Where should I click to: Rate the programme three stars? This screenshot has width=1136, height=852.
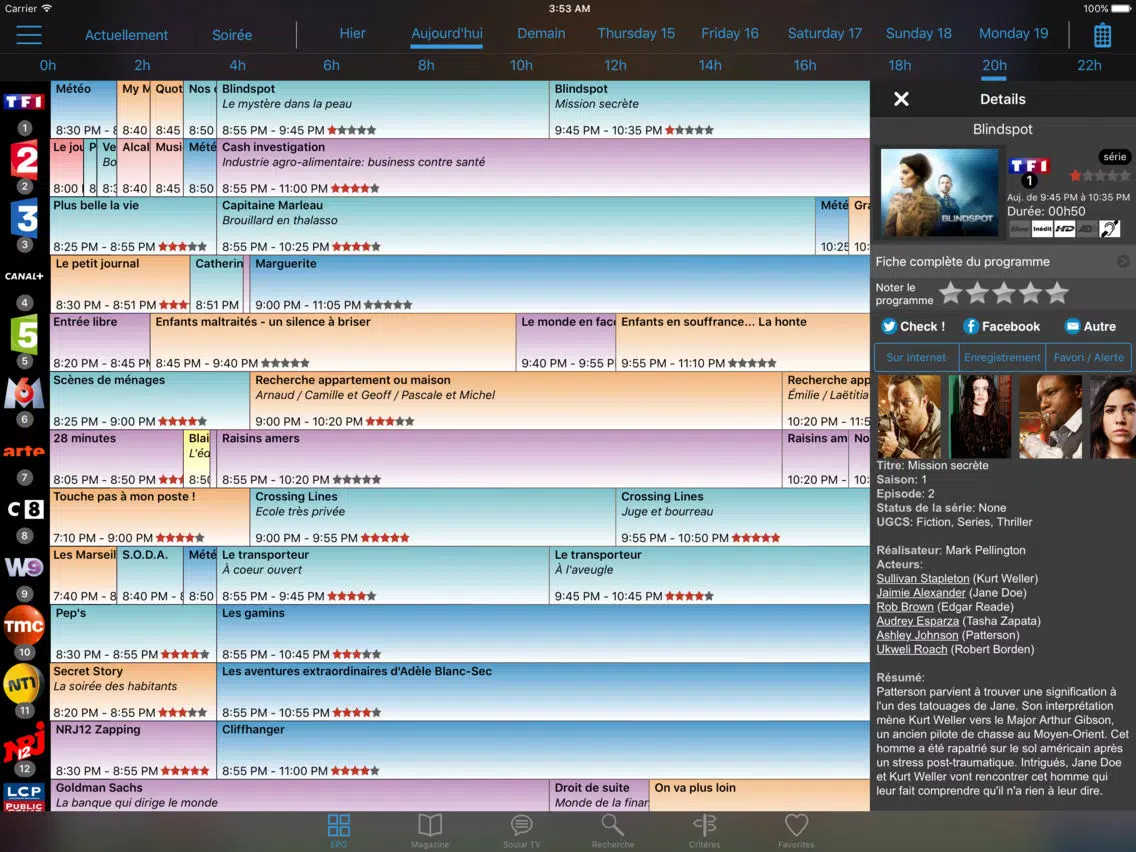click(x=1004, y=293)
